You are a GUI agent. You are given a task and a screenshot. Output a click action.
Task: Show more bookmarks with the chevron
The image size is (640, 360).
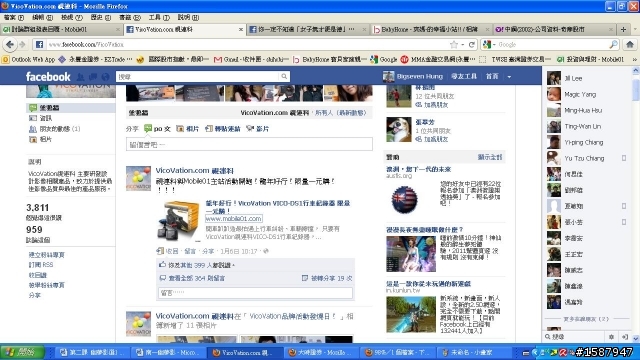click(635, 60)
